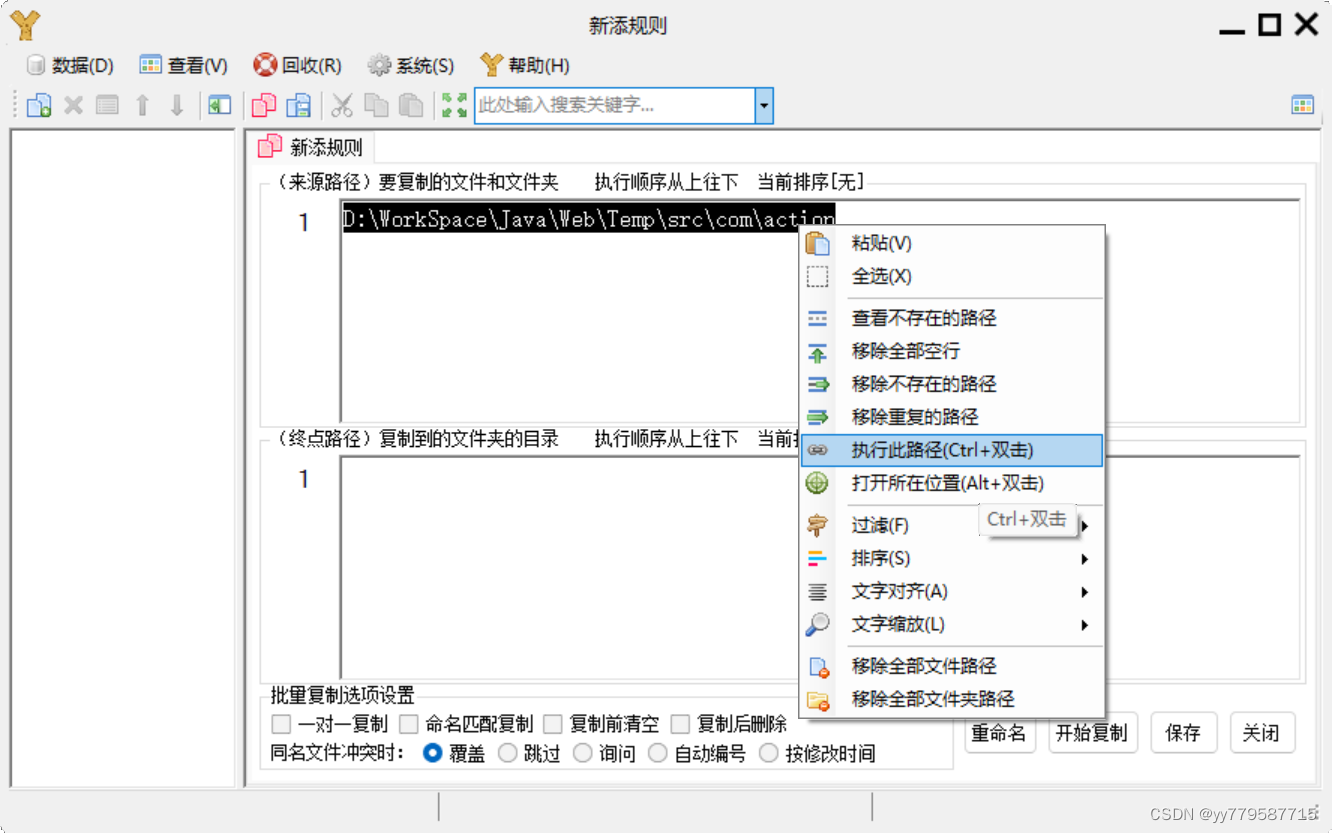Choose 粘贴(V) in context menu
Viewport: 1332px width, 833px height.
pos(952,244)
